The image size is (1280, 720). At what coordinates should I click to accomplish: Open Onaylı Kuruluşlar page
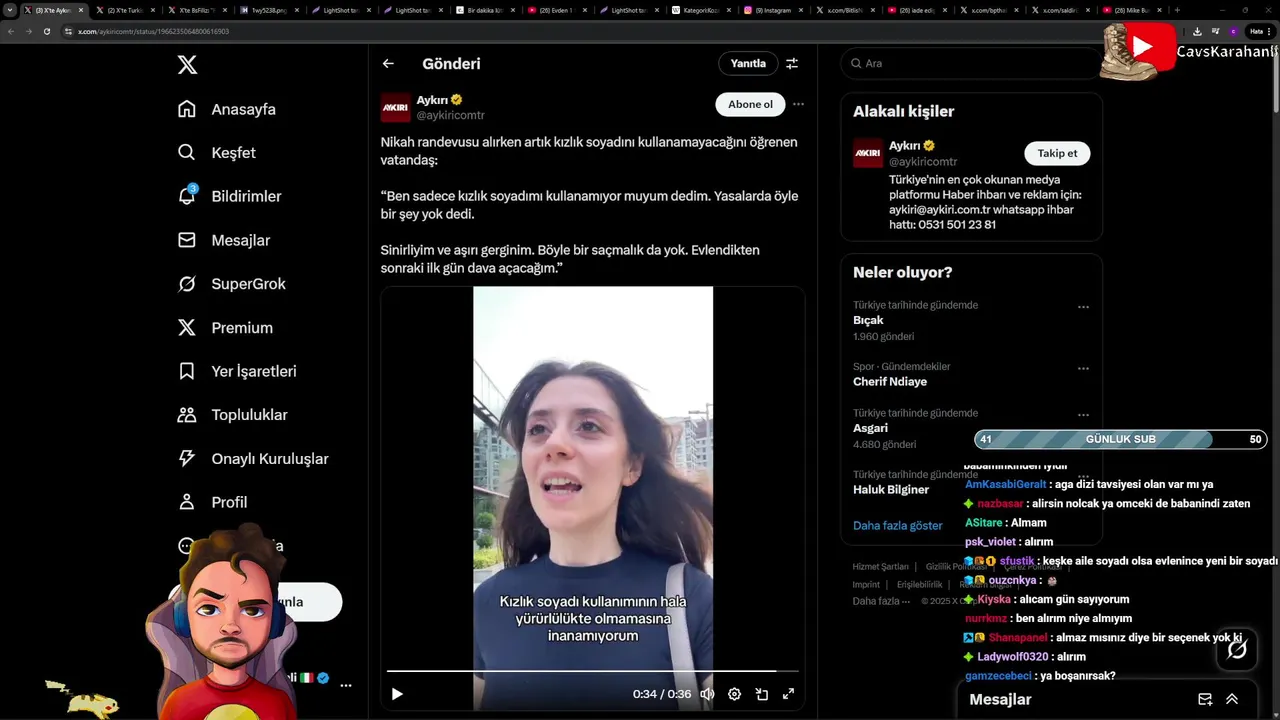253,458
